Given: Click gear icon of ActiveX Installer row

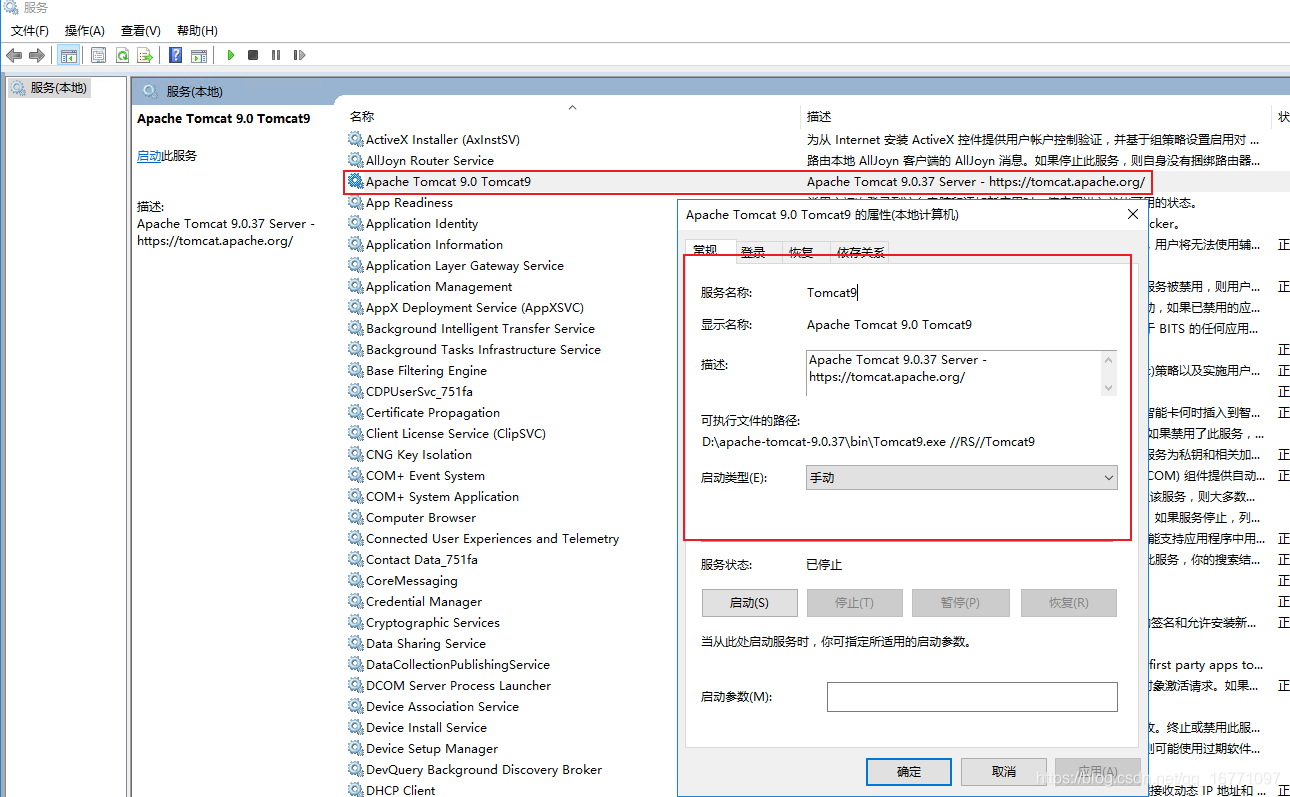Looking at the screenshot, I should [x=356, y=139].
